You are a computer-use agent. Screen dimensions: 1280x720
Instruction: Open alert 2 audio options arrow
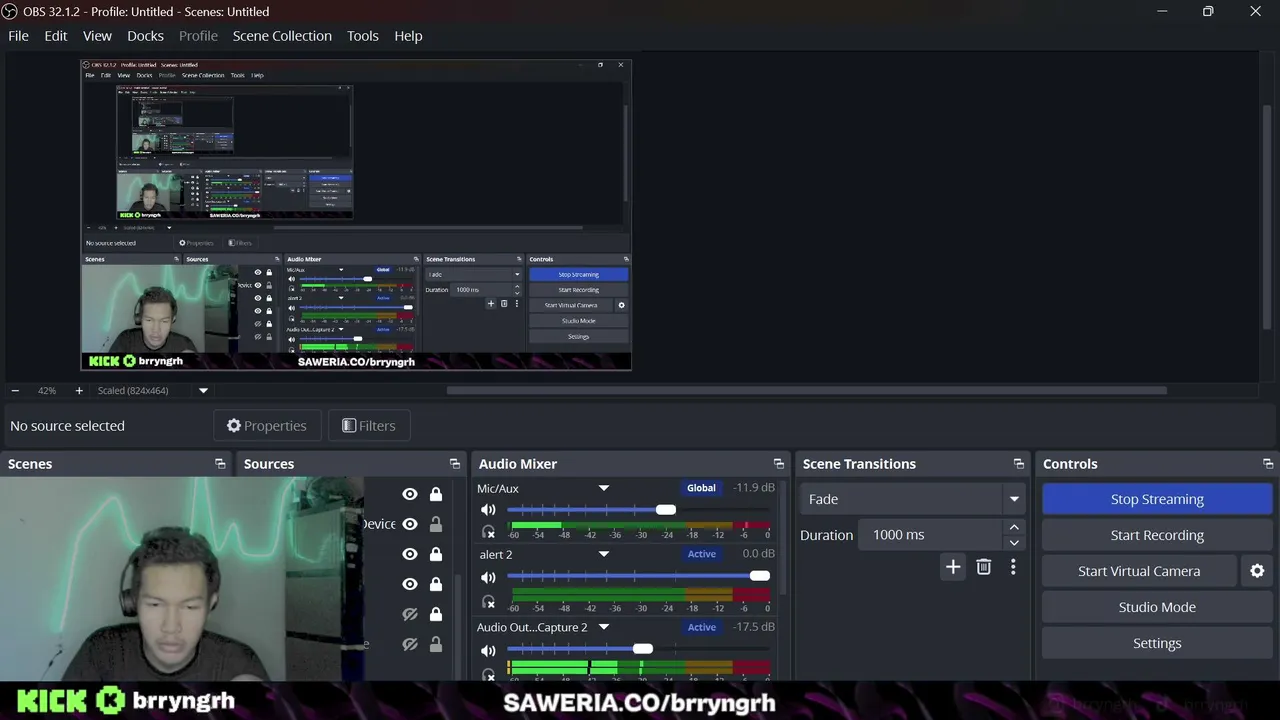pyautogui.click(x=604, y=554)
